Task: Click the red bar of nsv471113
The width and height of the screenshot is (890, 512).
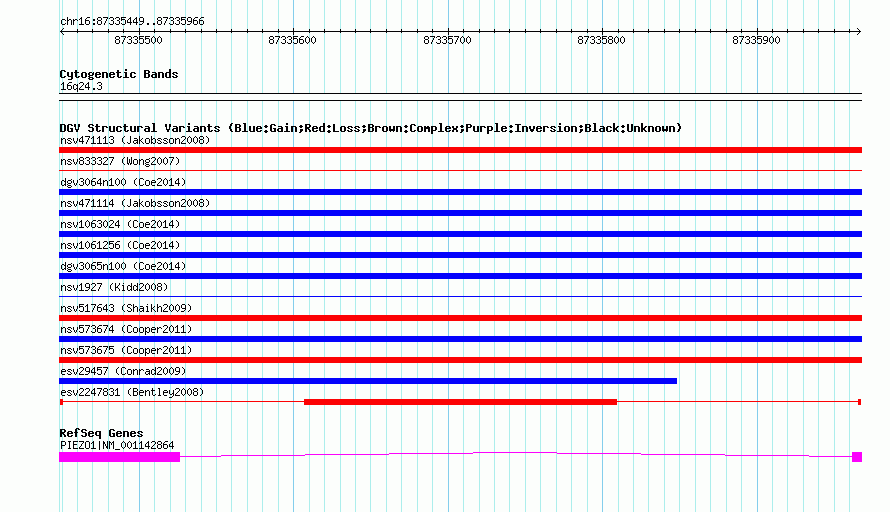Action: click(460, 150)
